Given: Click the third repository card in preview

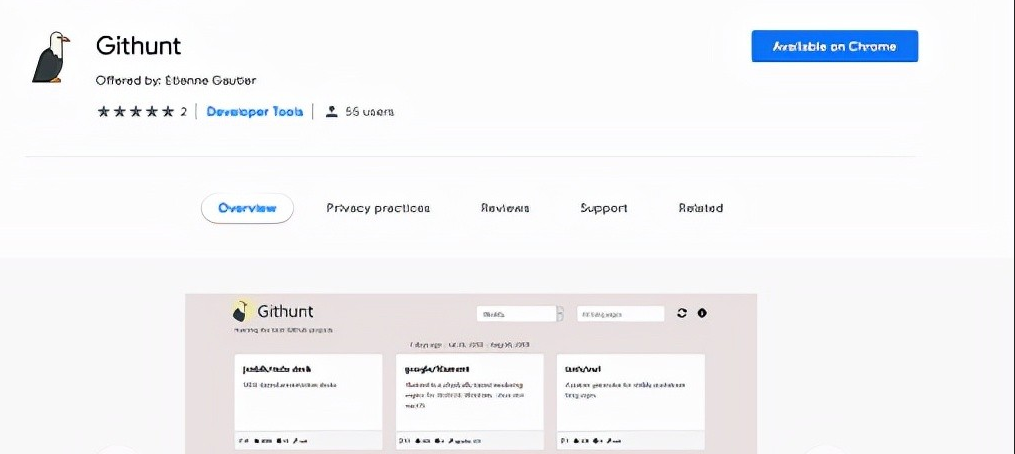Looking at the screenshot, I should click(630, 402).
